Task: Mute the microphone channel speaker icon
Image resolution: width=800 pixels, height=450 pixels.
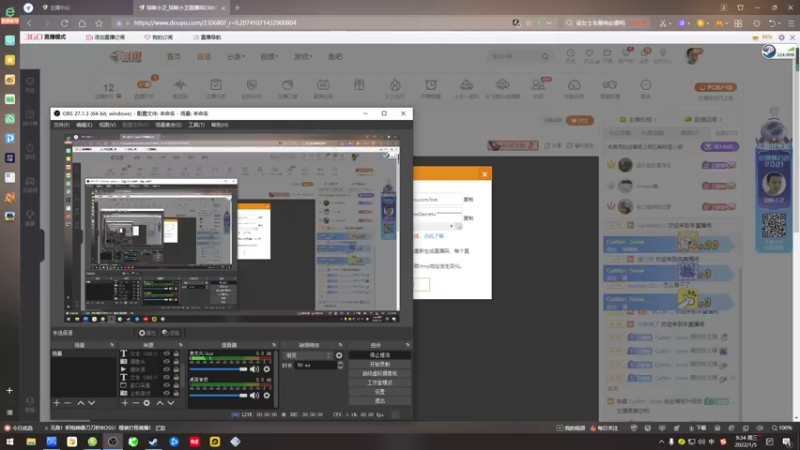Action: point(254,369)
